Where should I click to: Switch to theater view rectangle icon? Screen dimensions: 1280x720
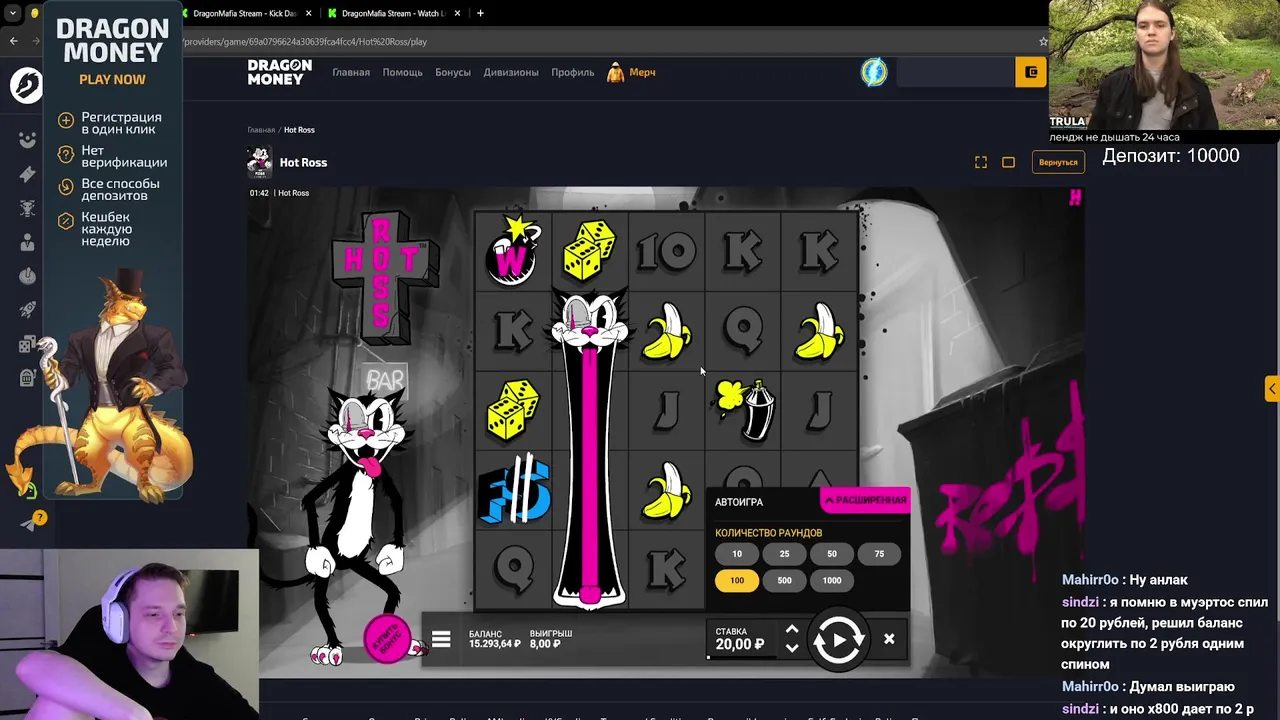[1009, 162]
